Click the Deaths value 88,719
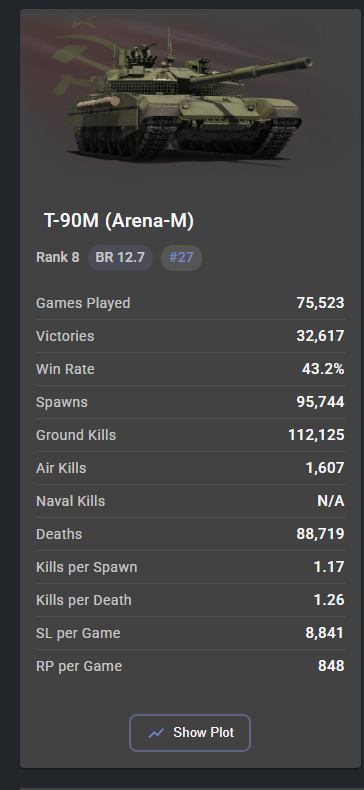 coord(320,534)
